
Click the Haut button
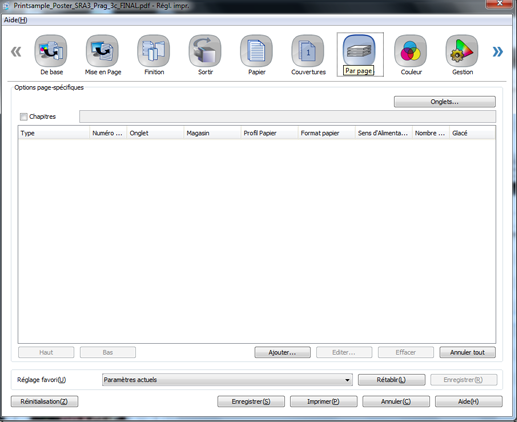click(46, 352)
